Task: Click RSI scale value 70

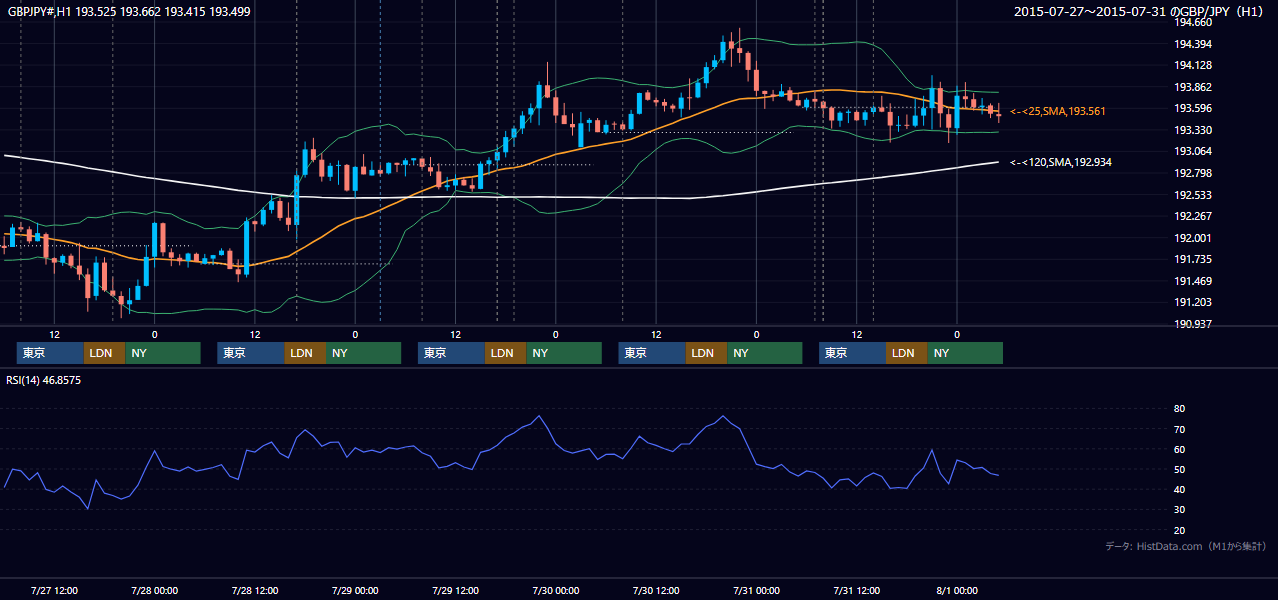Action: pos(1180,429)
